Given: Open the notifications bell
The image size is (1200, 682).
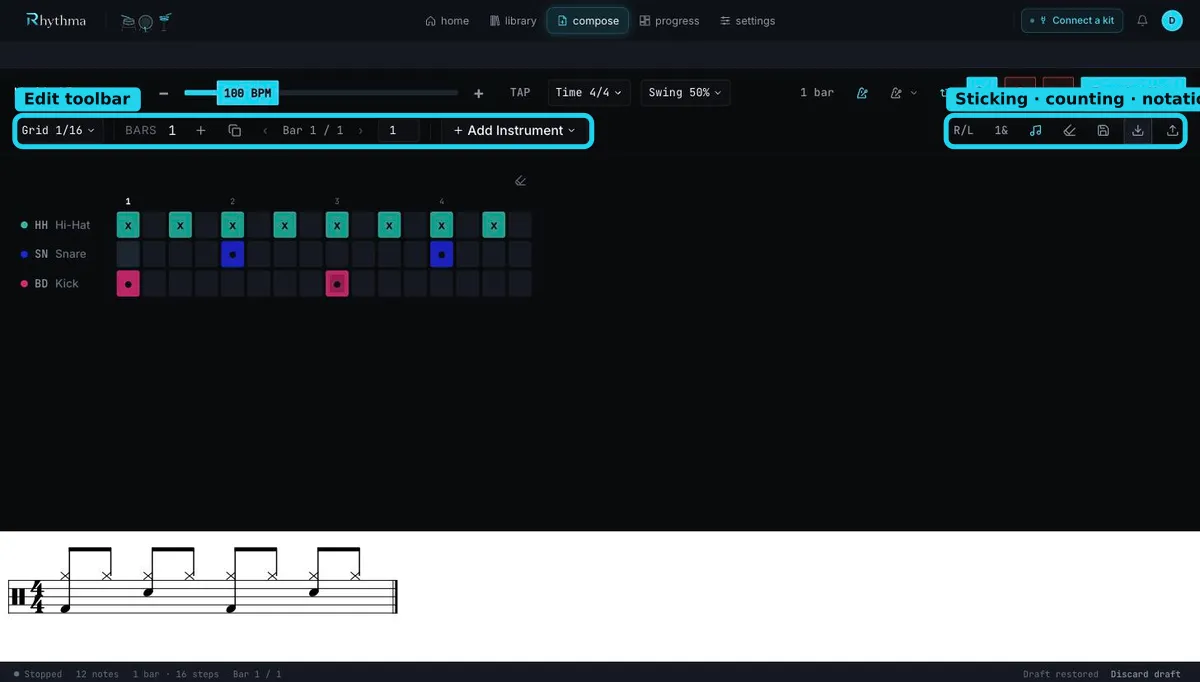Looking at the screenshot, I should 1142,20.
